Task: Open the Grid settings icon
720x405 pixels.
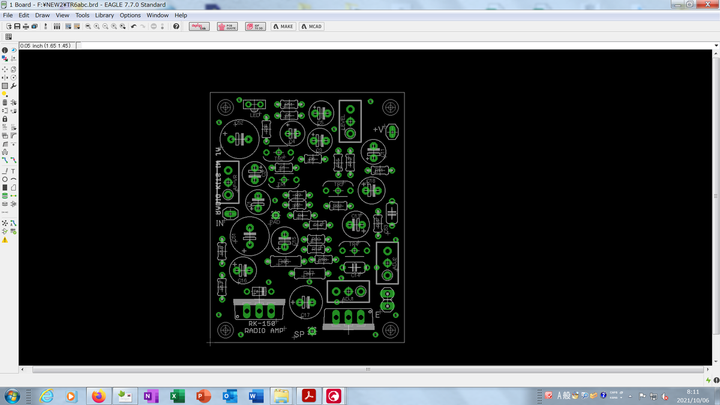Action: [x=8, y=37]
